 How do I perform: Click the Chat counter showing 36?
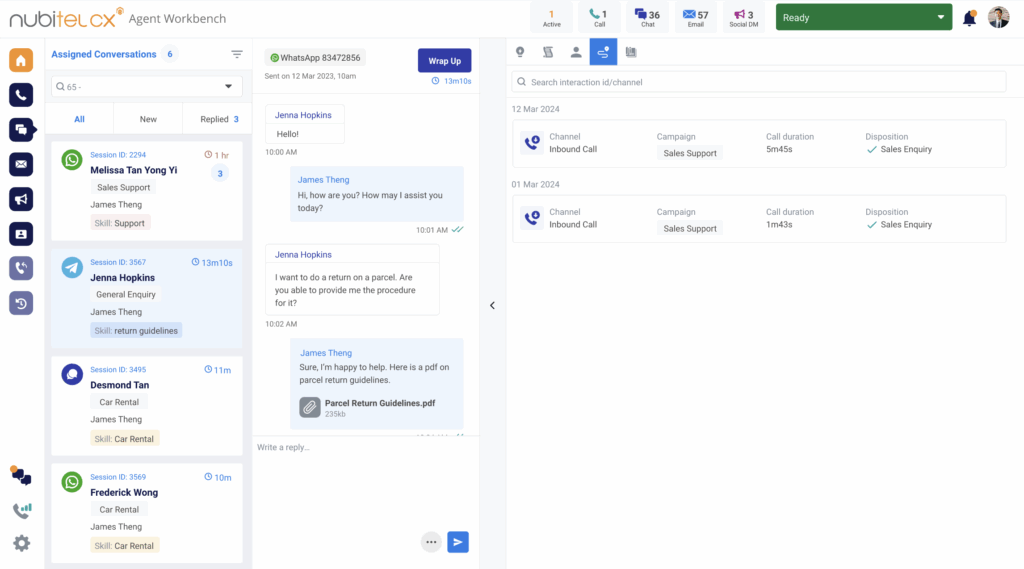click(647, 18)
